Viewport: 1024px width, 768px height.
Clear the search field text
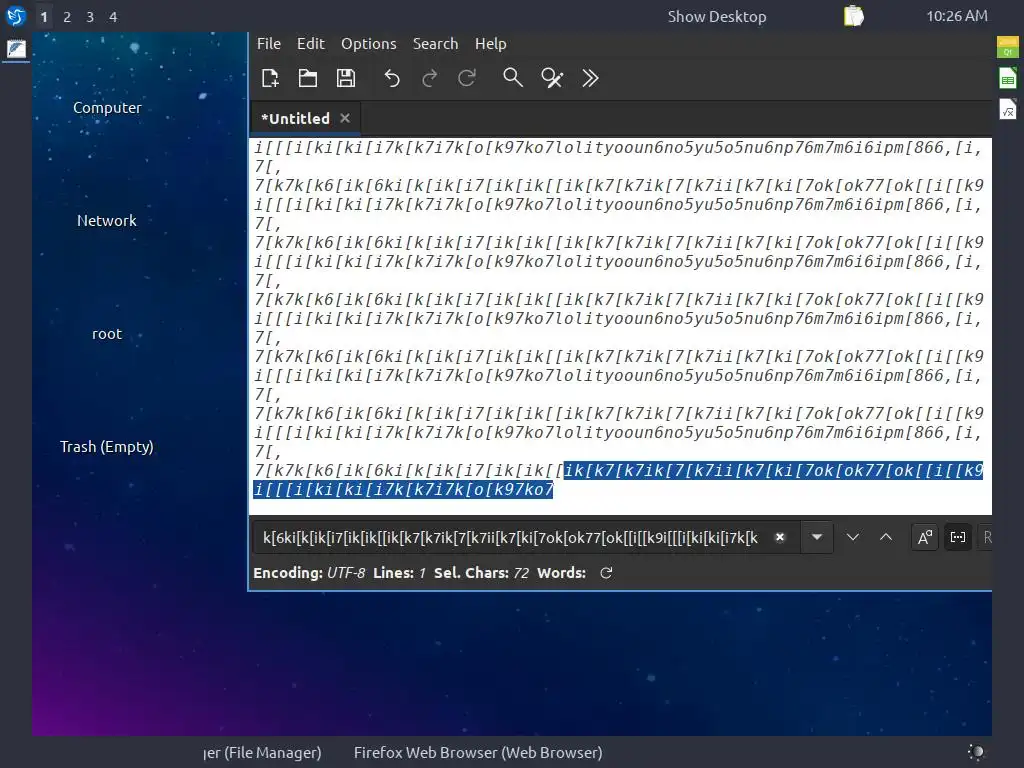780,537
